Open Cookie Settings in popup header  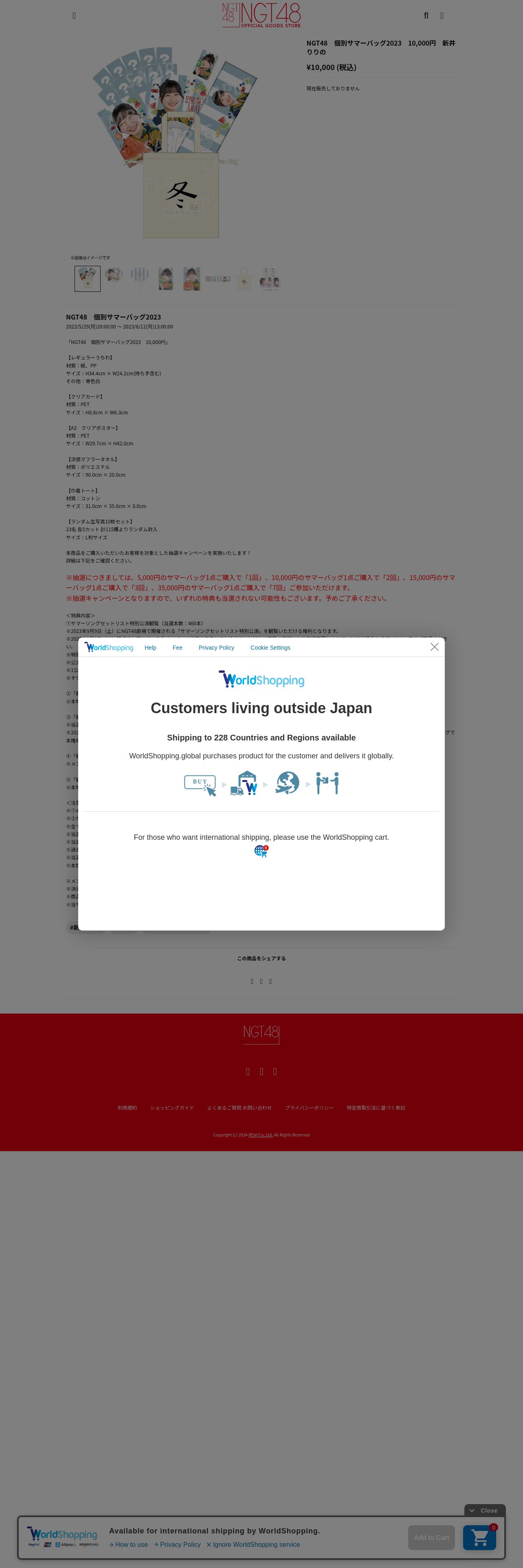[270, 648]
